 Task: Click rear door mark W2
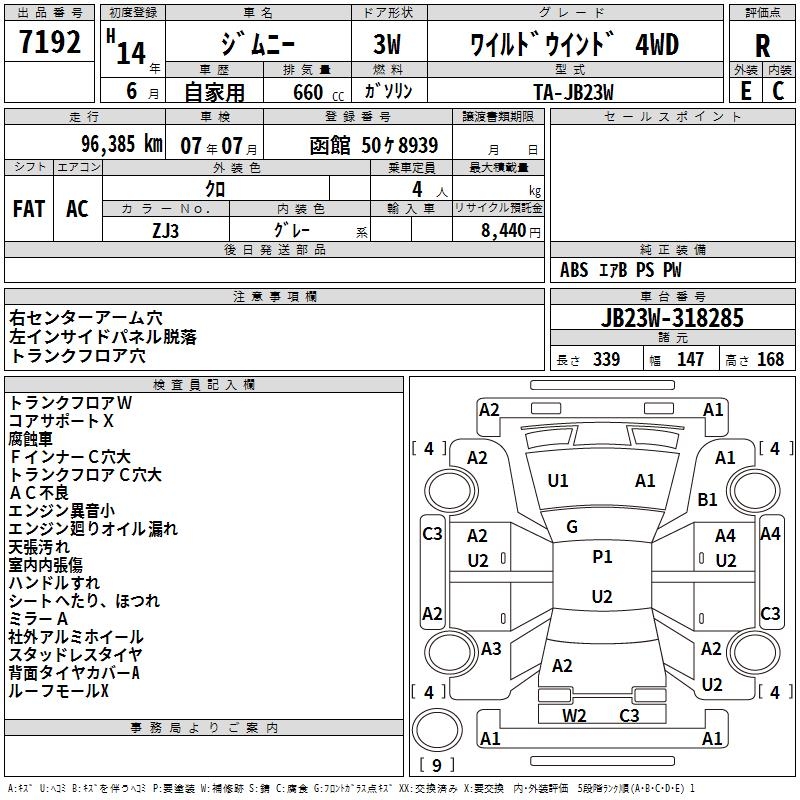(574, 716)
